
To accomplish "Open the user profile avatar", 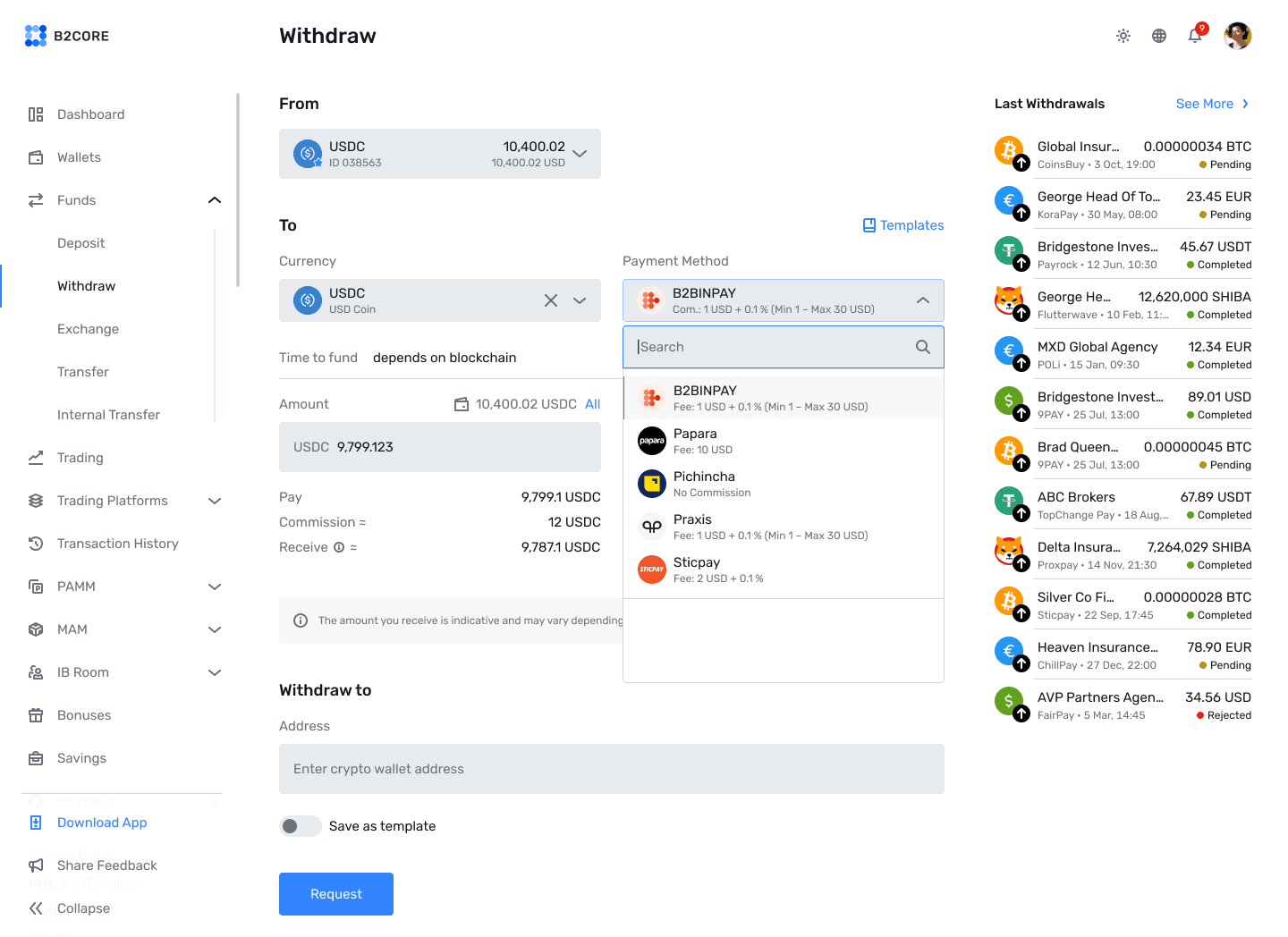I will 1238,36.
